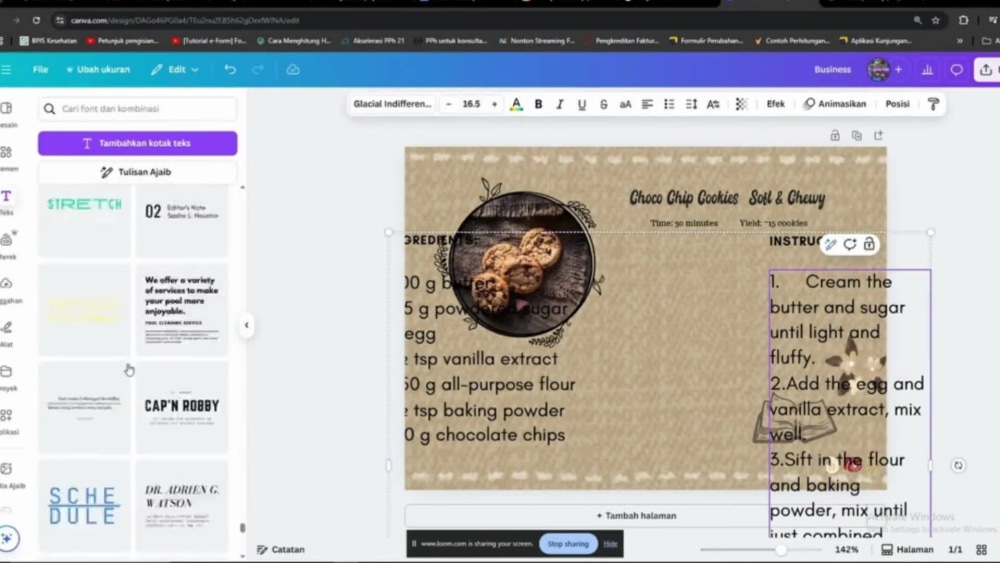
Task: Select SCHEDULE font combination thumbnail
Action: (85, 506)
